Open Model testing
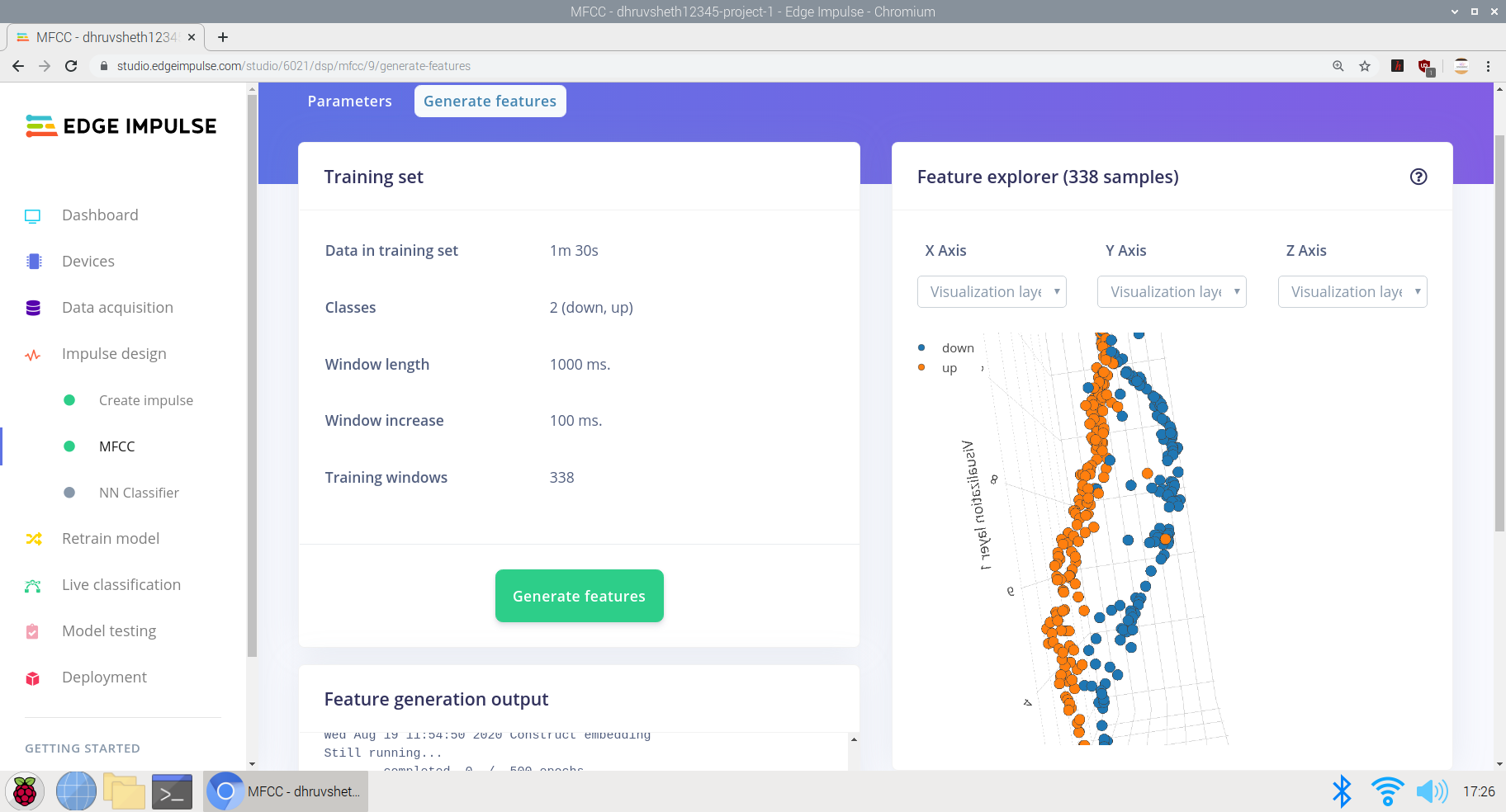The width and height of the screenshot is (1506, 812). (108, 630)
